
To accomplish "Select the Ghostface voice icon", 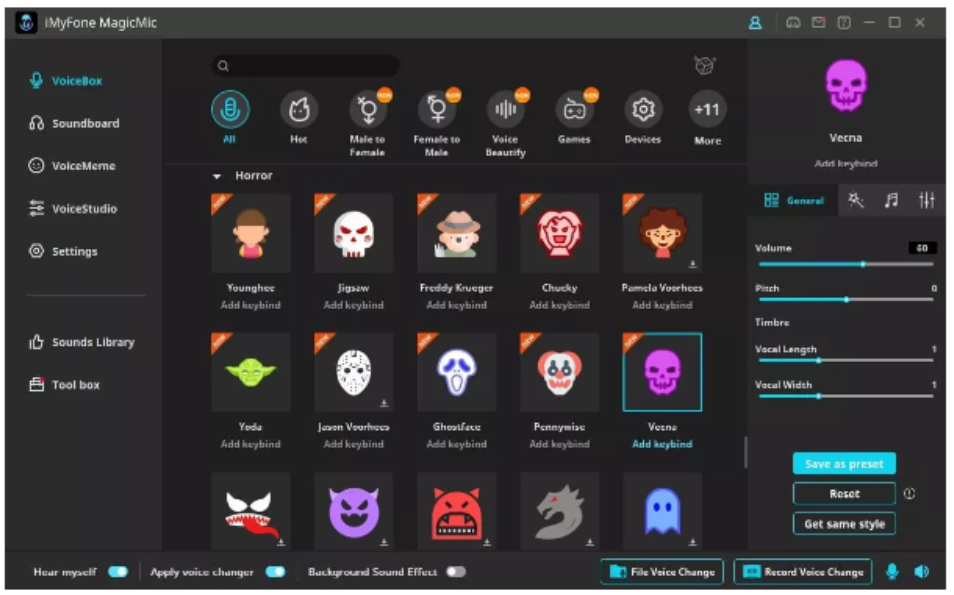I will [x=456, y=373].
